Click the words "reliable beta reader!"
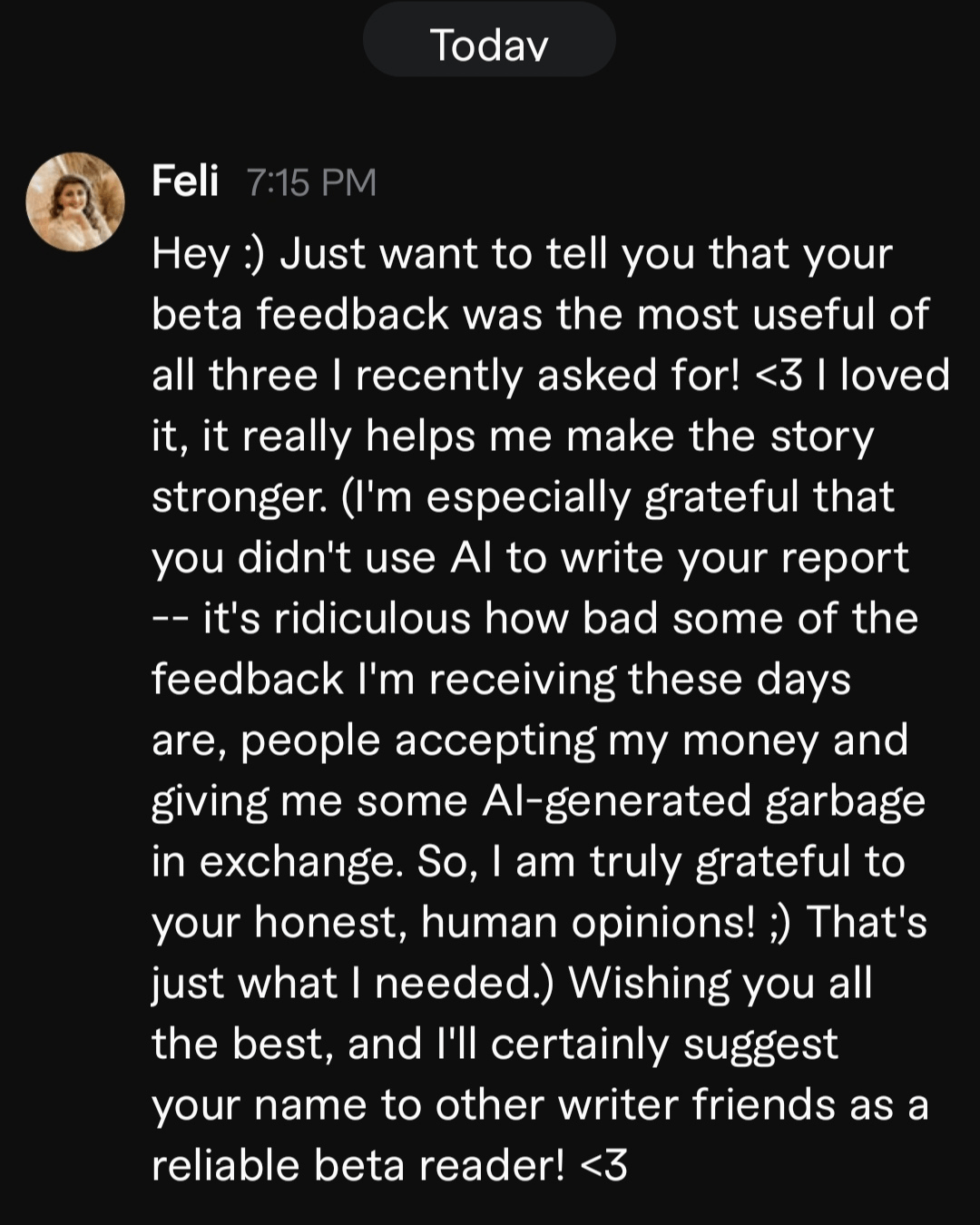The width and height of the screenshot is (980, 1225). [x=358, y=1165]
